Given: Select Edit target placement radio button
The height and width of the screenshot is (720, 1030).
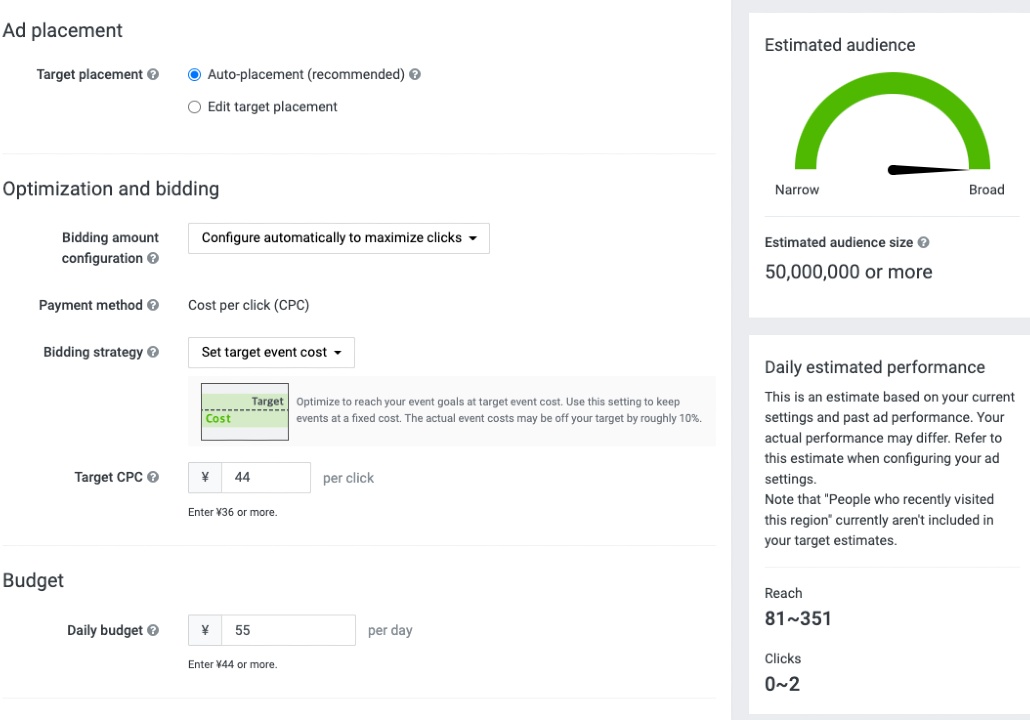Looking at the screenshot, I should pos(194,107).
